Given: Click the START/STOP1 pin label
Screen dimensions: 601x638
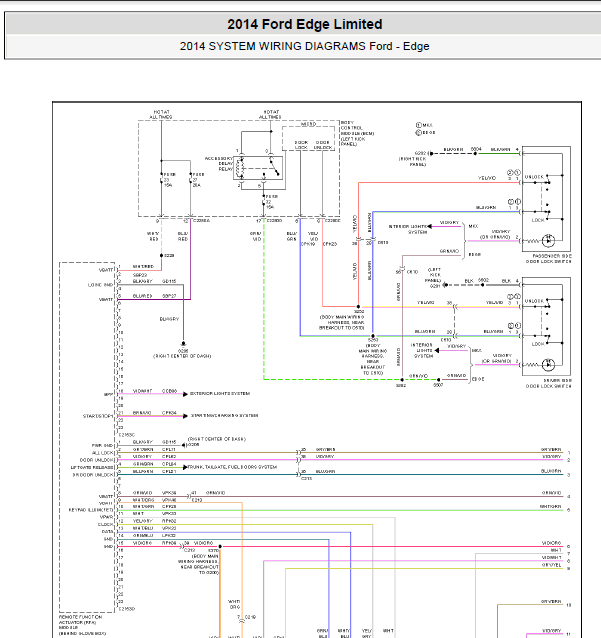Looking at the screenshot, I should point(98,416).
